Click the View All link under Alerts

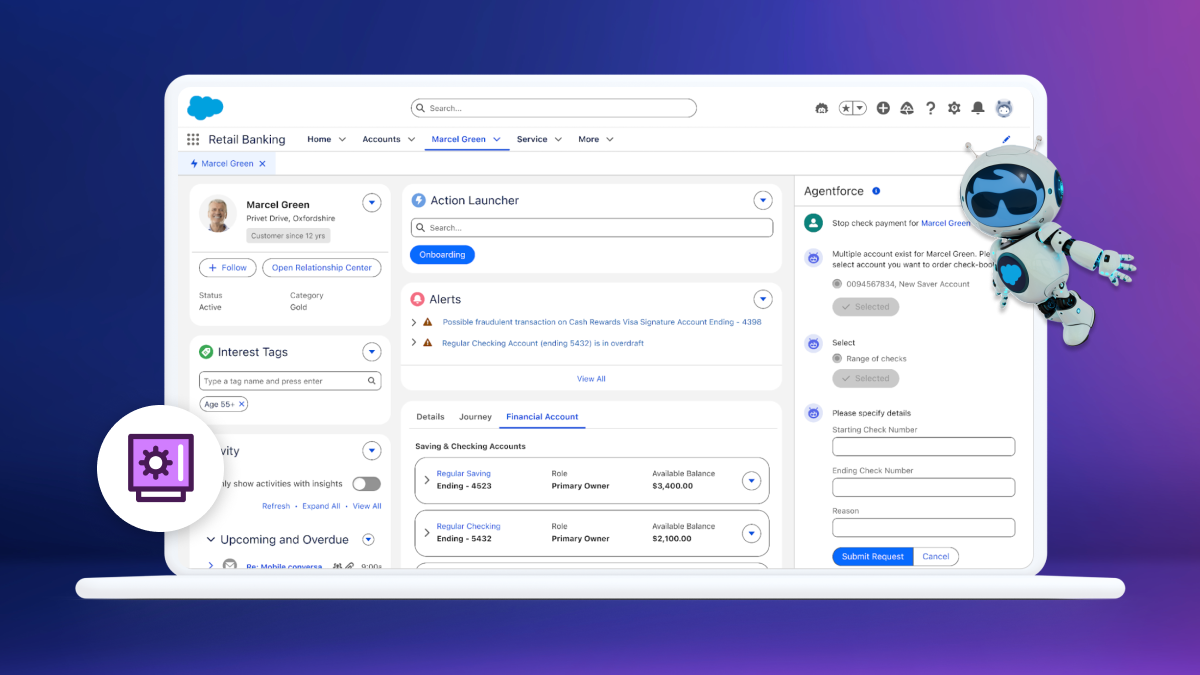click(591, 378)
